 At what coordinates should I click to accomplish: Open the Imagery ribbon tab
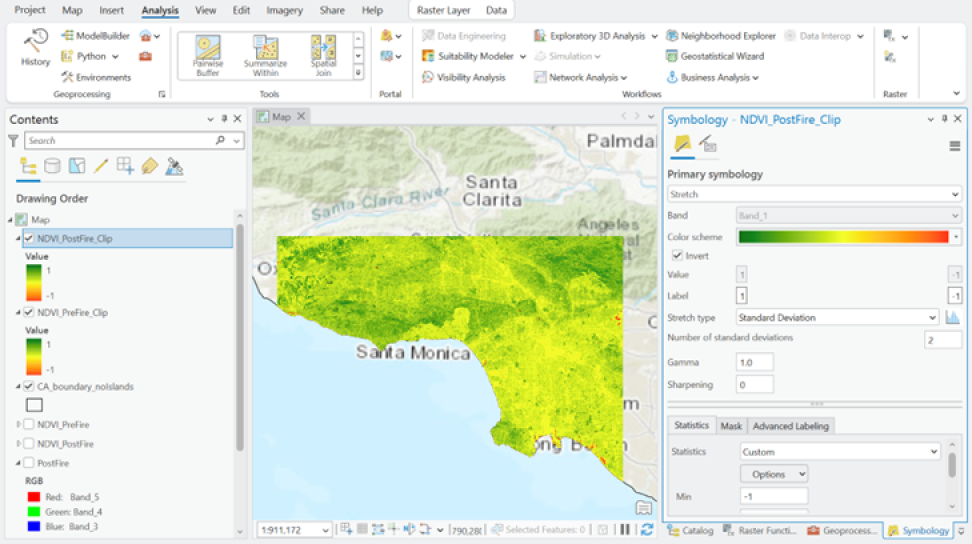click(285, 11)
